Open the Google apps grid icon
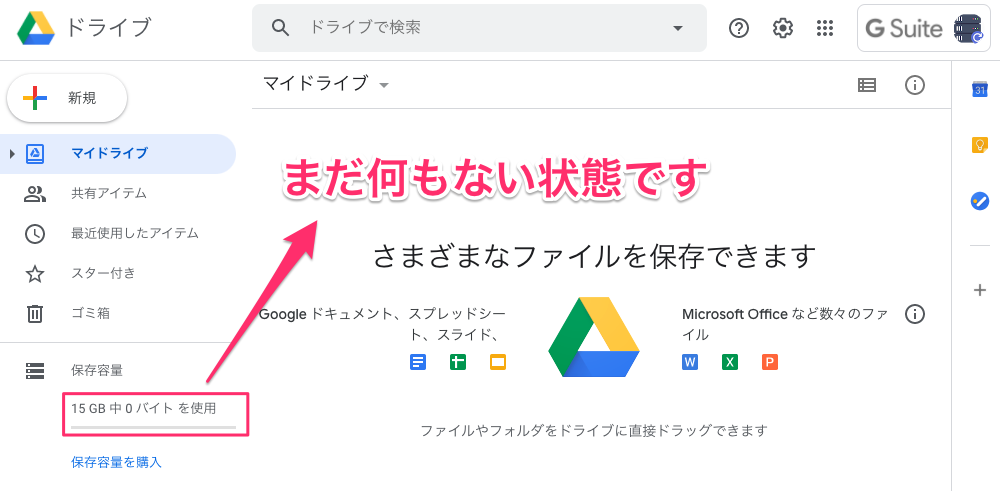This screenshot has height=491, width=1000. [825, 28]
